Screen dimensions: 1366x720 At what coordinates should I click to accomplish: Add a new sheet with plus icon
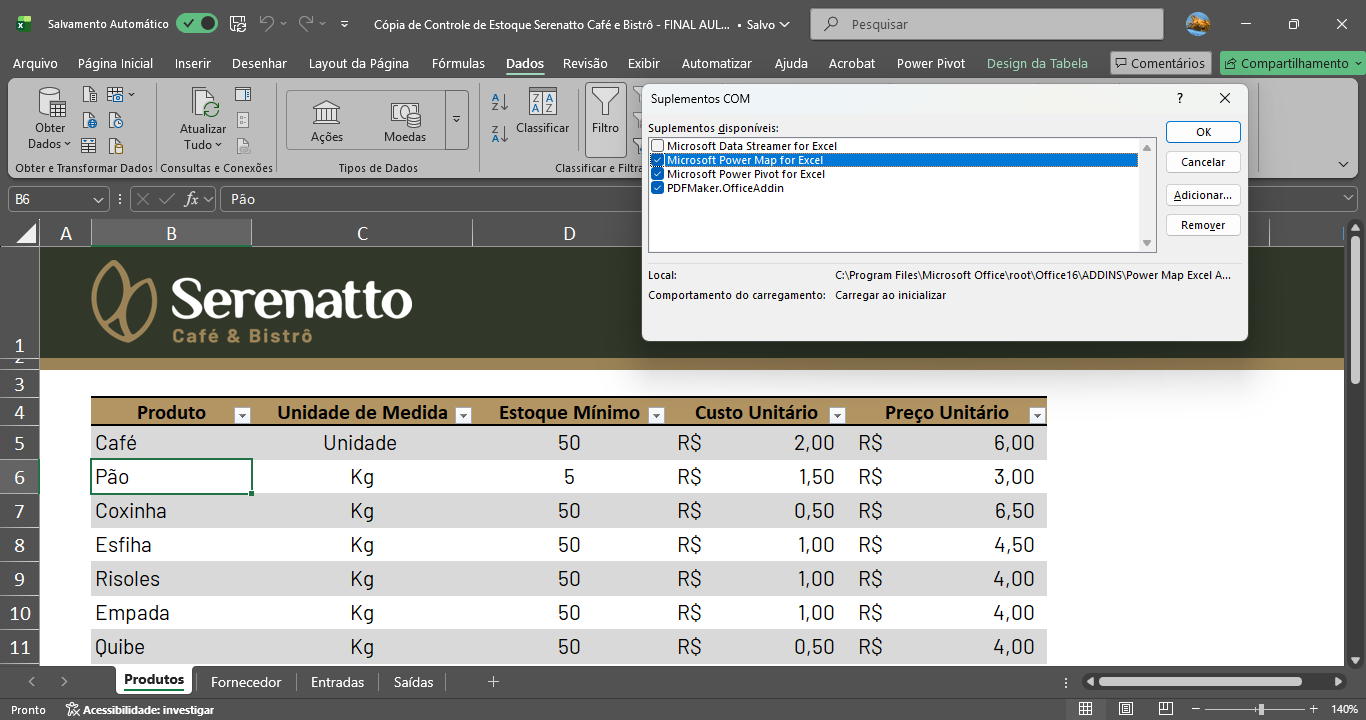pyautogui.click(x=493, y=682)
